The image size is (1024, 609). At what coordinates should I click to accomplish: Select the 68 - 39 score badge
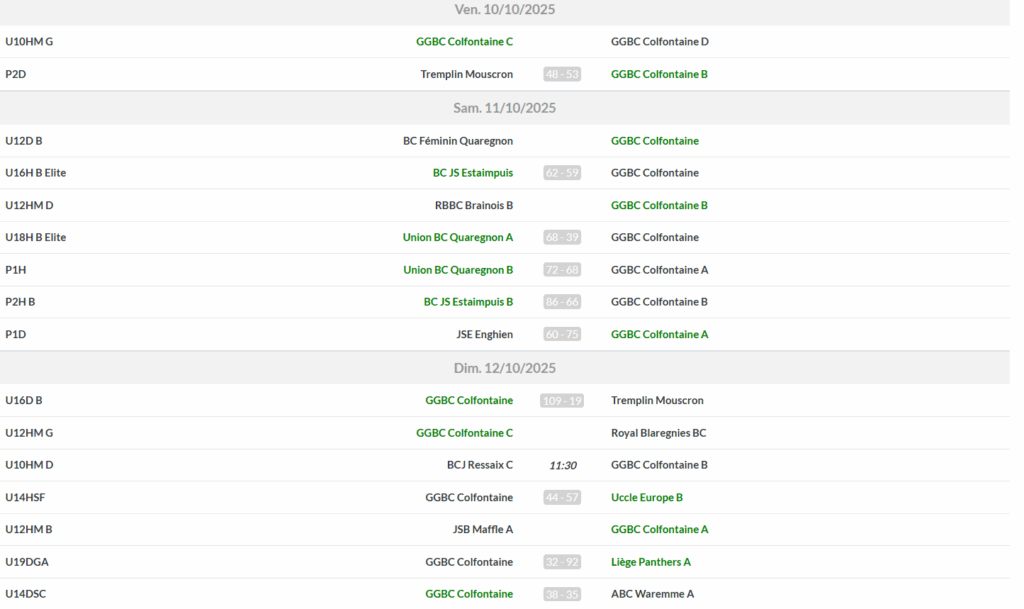click(x=562, y=238)
